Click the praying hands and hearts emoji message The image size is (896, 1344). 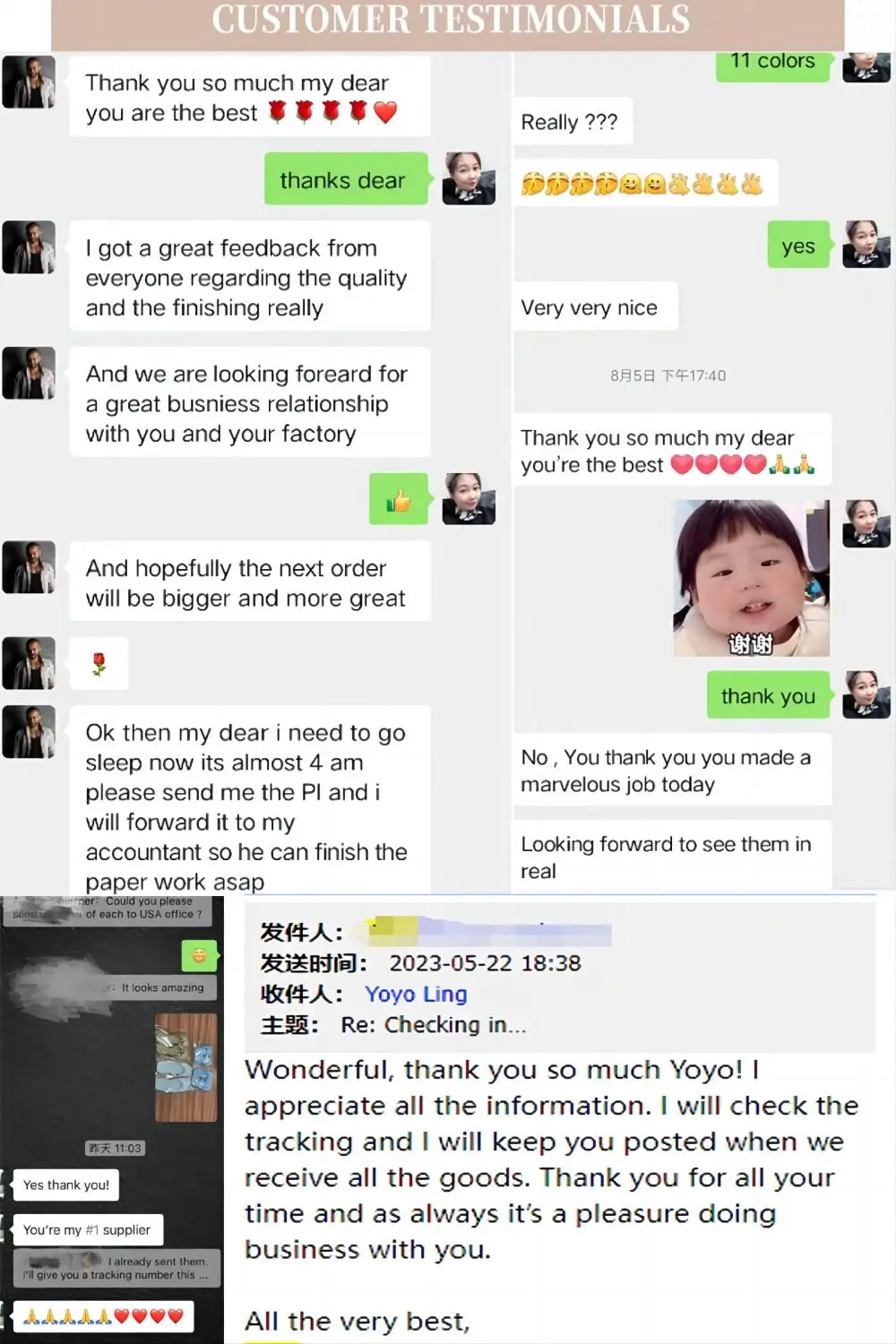103,1316
